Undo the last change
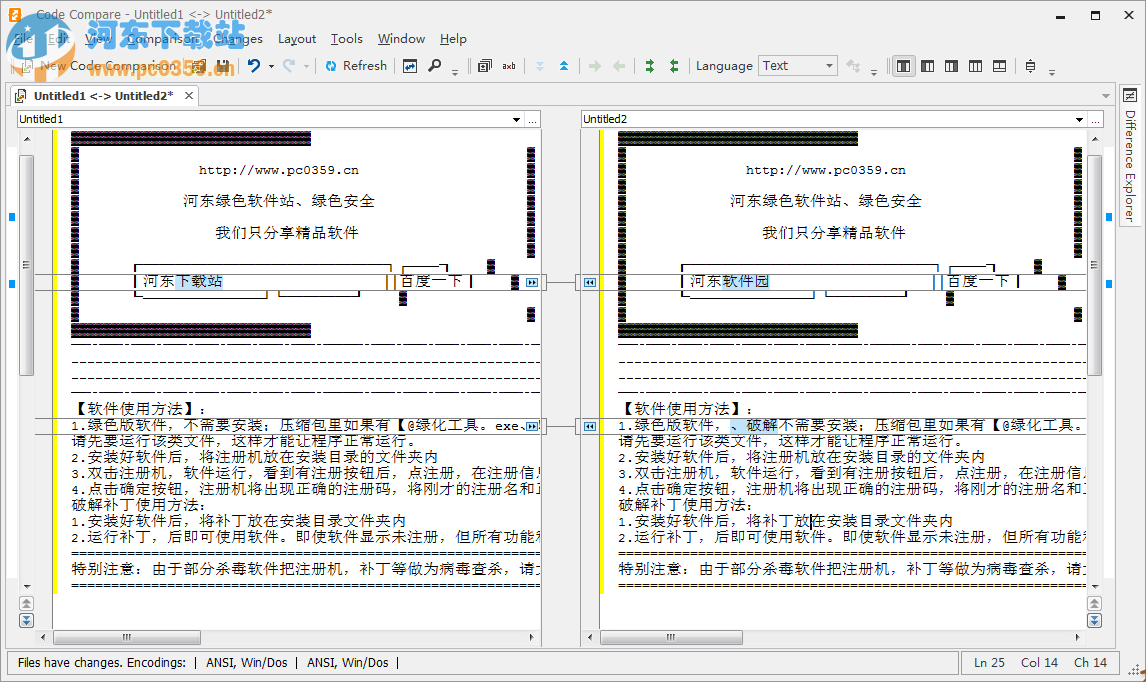 tap(256, 65)
